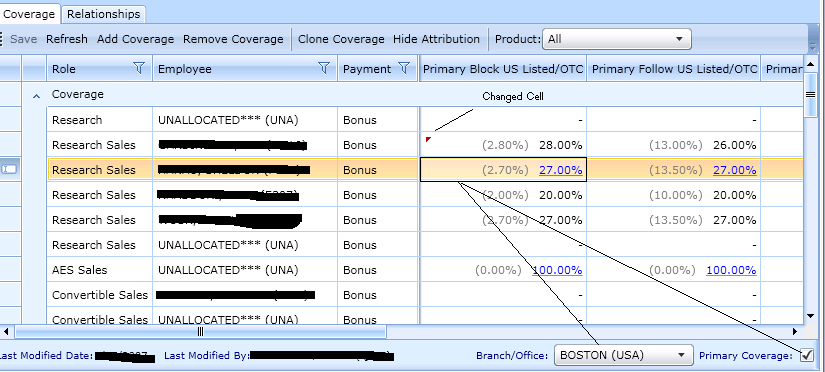Click the red changed-cell marker triangle
The width and height of the screenshot is (825, 372).
(428, 139)
